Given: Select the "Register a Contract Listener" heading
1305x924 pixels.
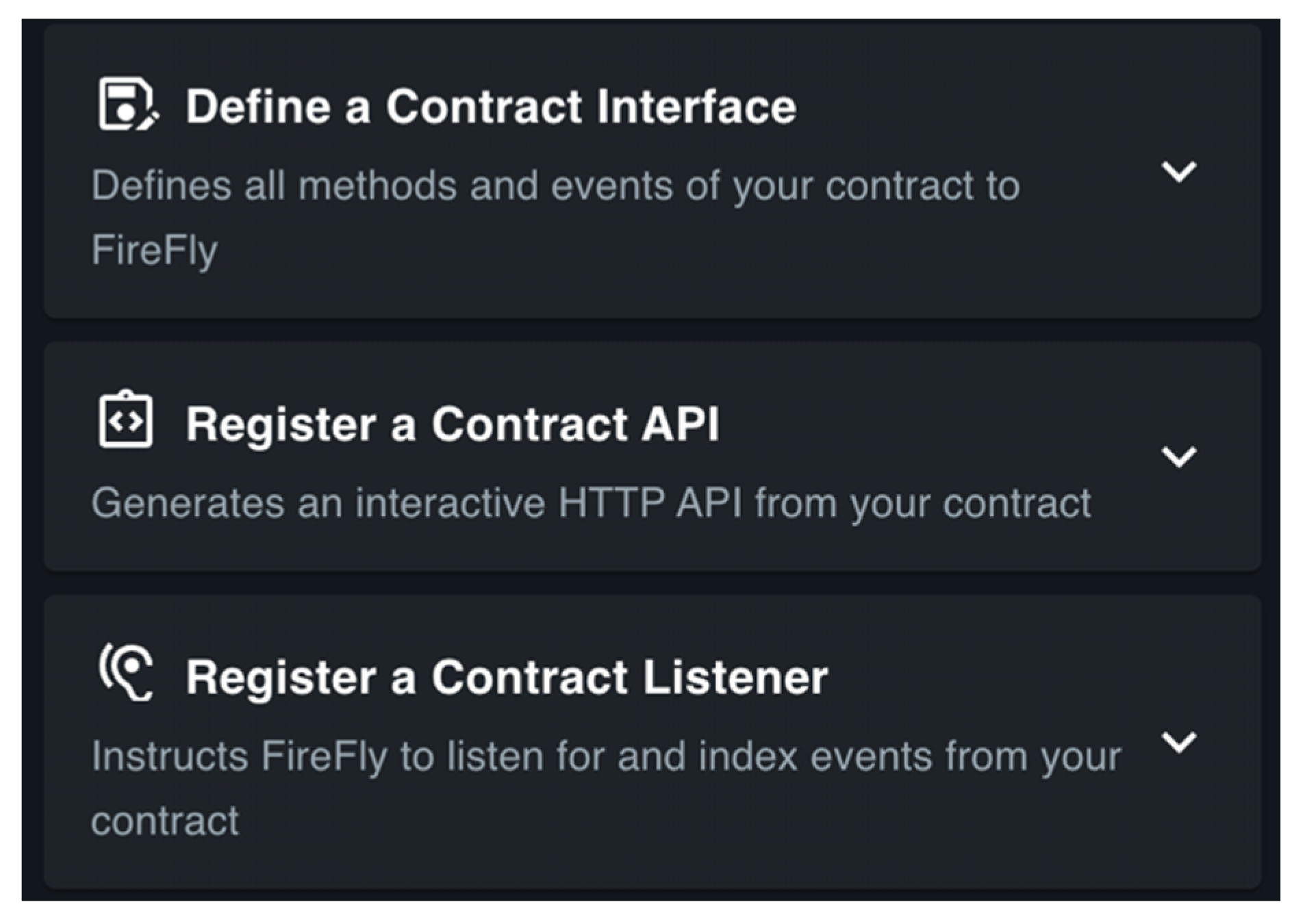Looking at the screenshot, I should point(507,677).
